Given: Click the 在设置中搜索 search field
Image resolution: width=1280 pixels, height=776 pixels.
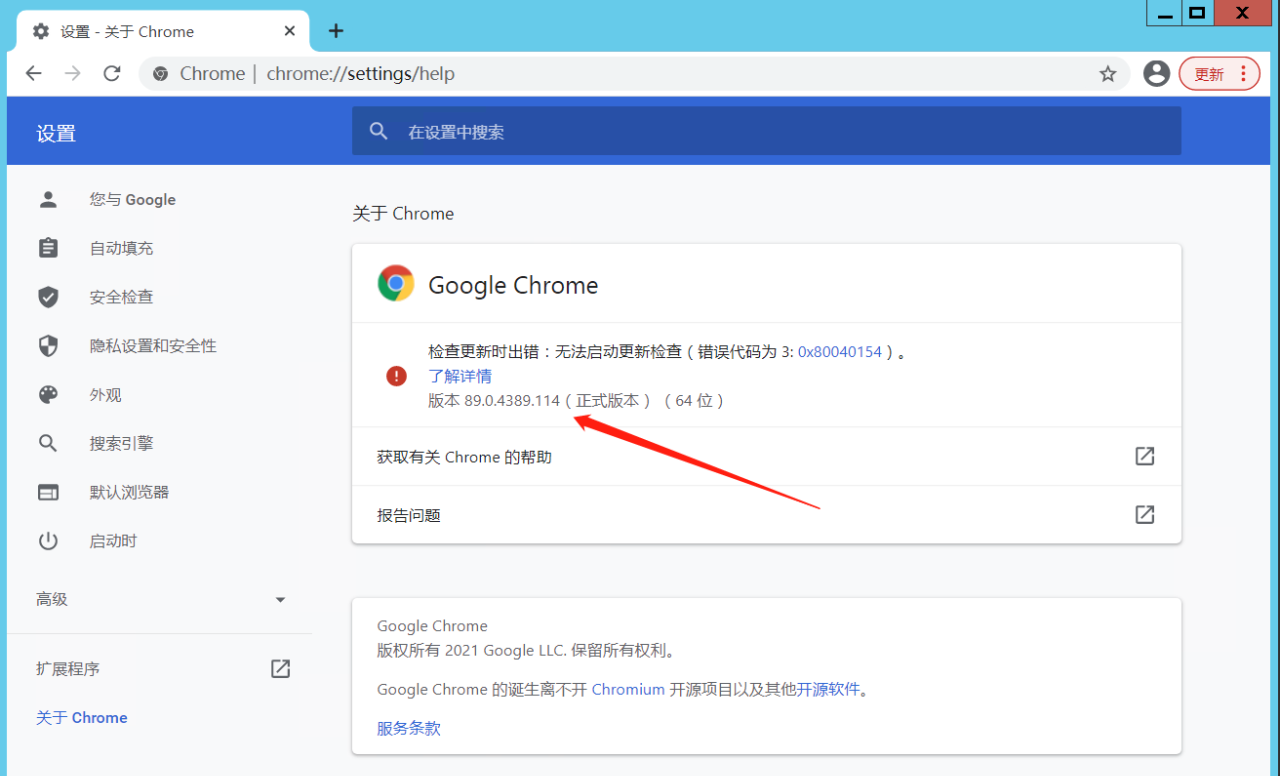Looking at the screenshot, I should click(766, 131).
